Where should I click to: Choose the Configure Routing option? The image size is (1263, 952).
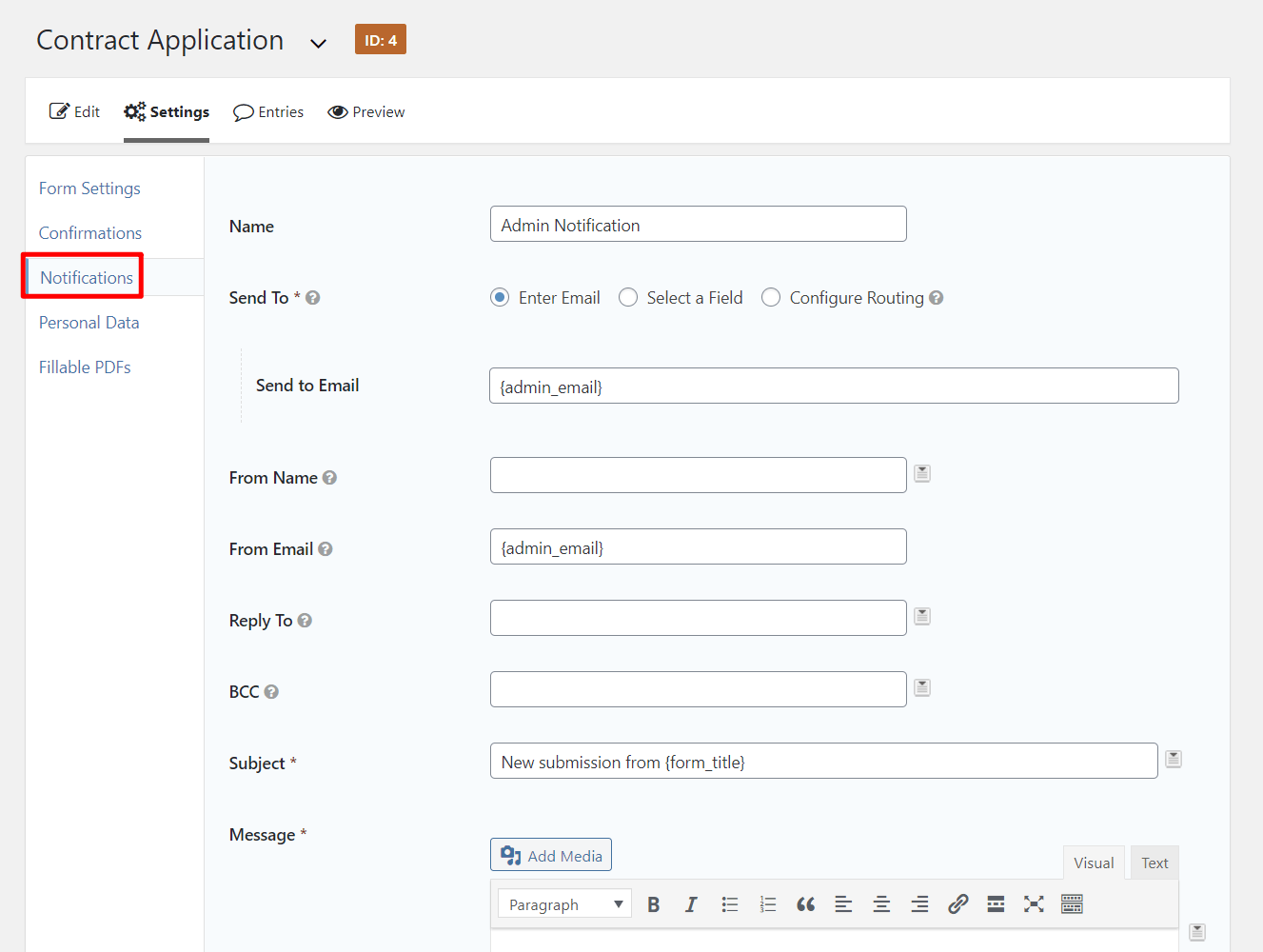[x=771, y=297]
